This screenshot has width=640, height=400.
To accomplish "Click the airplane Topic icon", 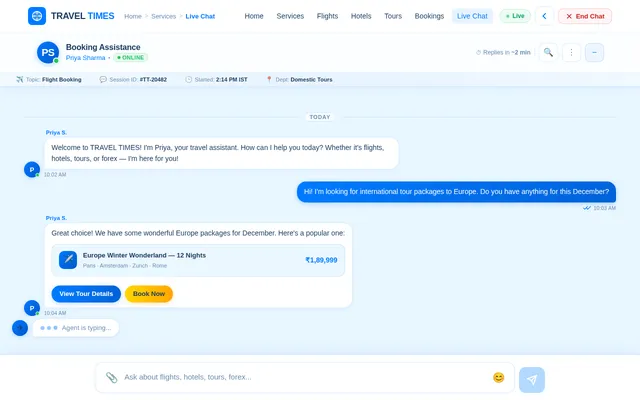I will (x=20, y=79).
